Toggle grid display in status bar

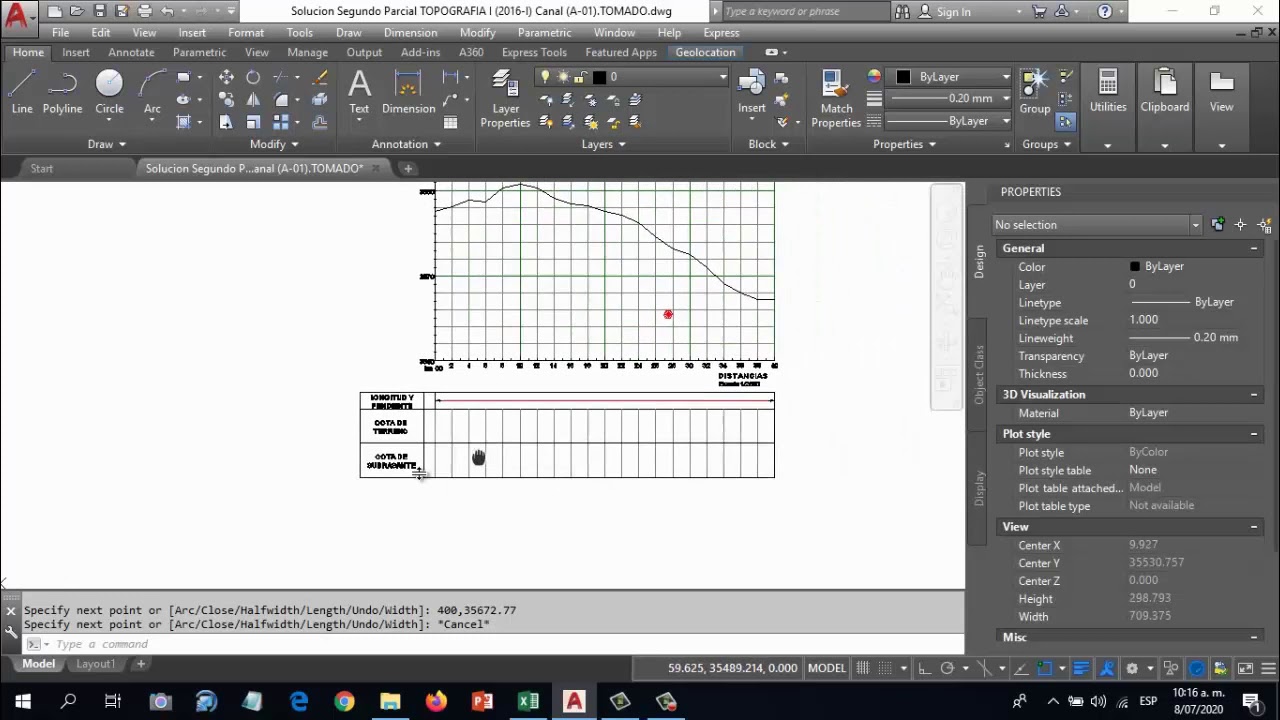862,668
